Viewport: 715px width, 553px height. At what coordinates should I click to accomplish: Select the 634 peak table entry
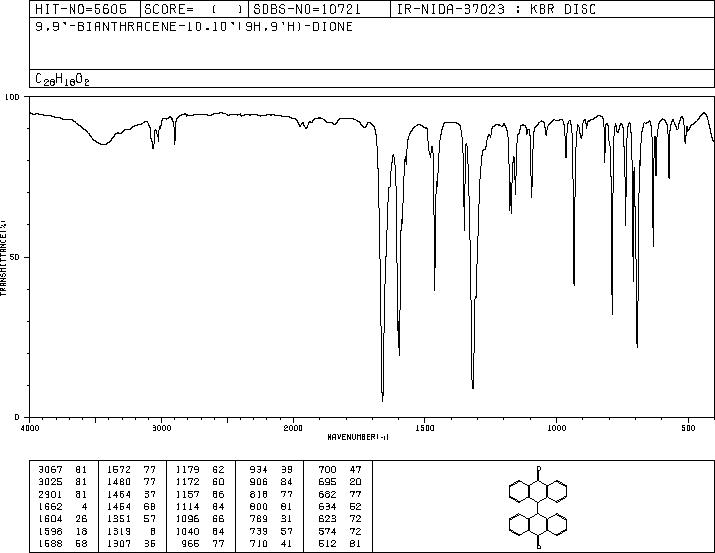[327, 506]
